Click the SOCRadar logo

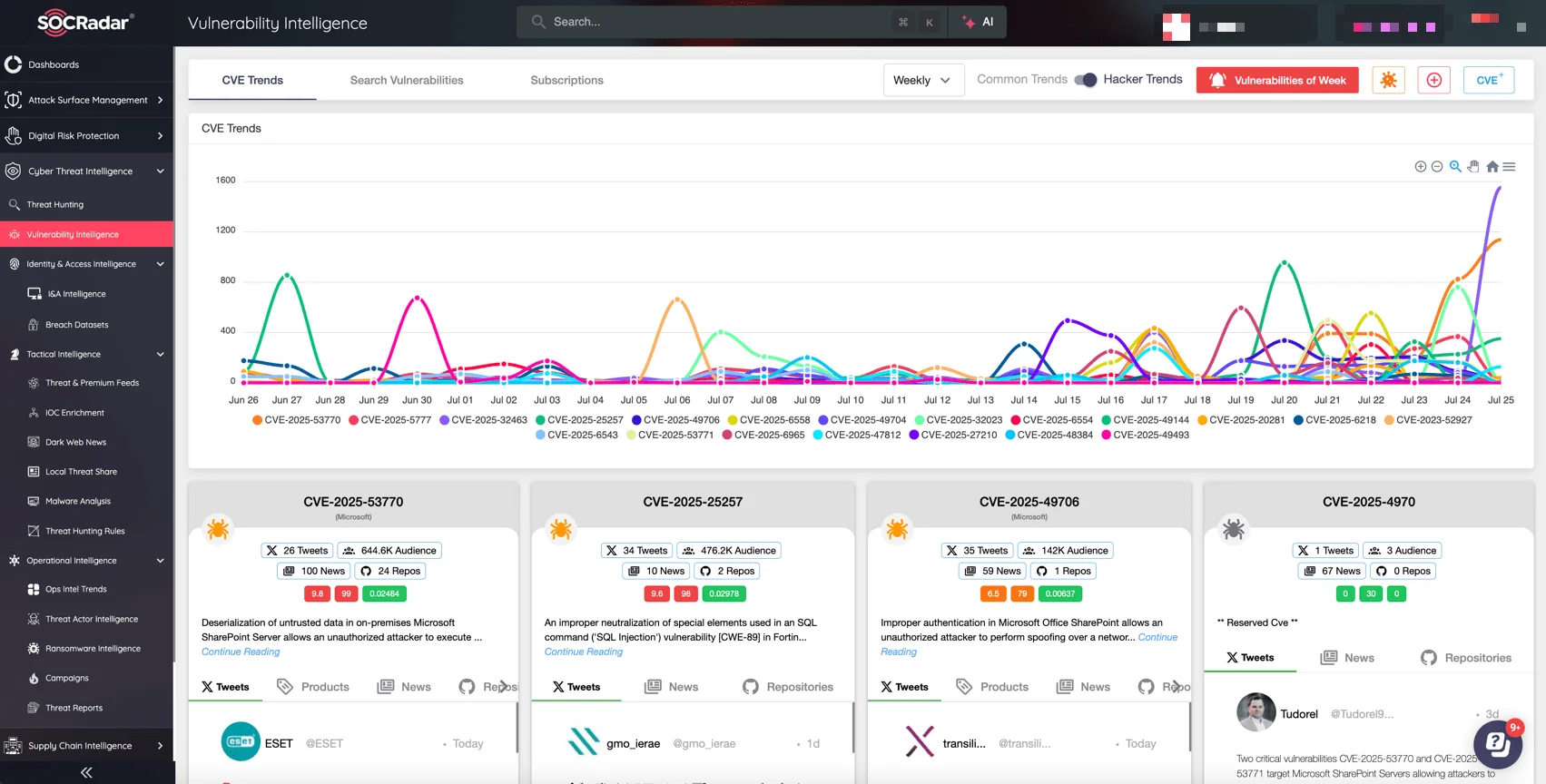tap(85, 23)
